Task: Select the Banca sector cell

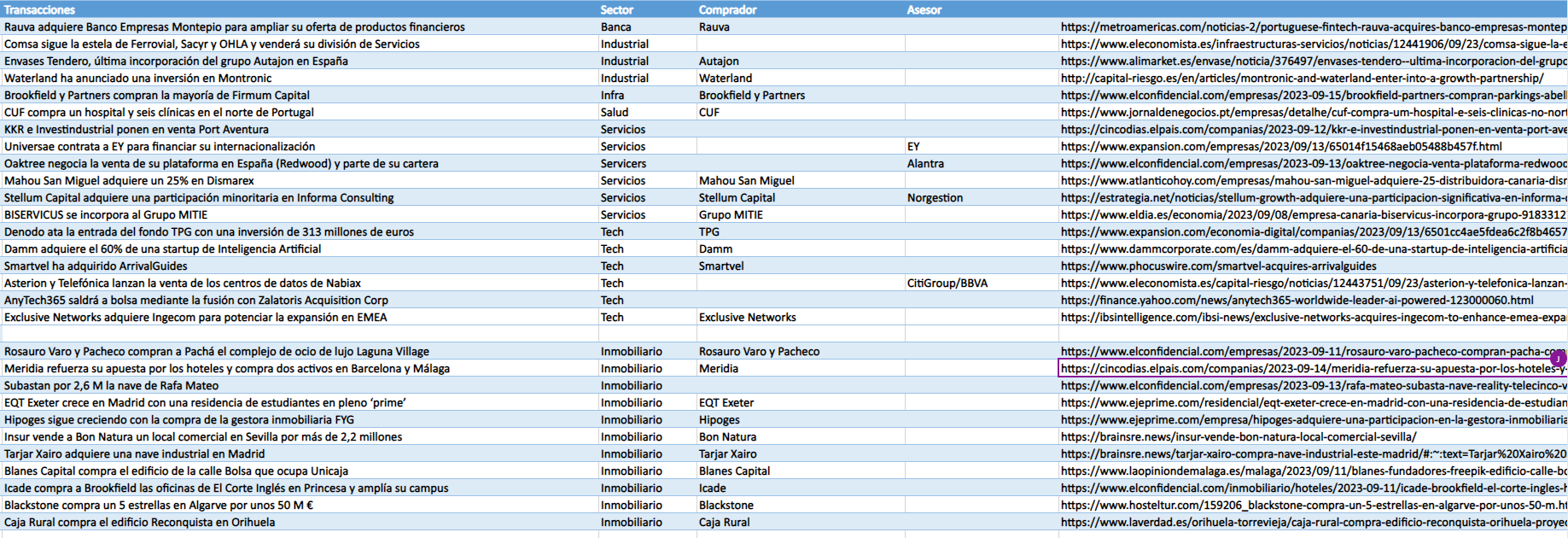Action: pyautogui.click(x=647, y=26)
